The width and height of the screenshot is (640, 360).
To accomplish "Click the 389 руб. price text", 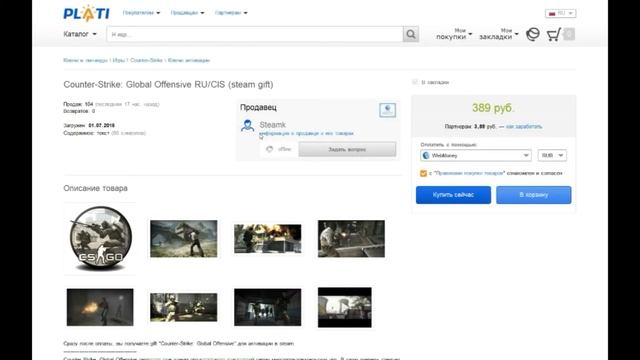I will tap(493, 108).
